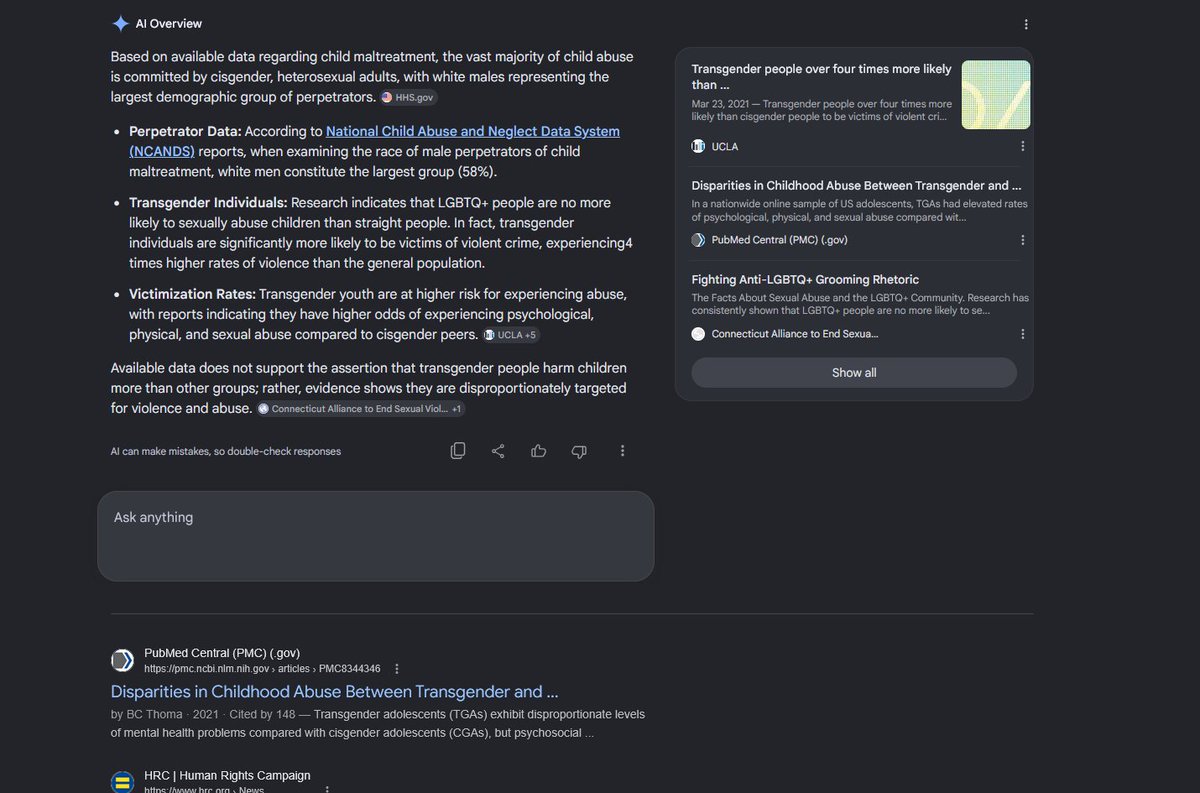Open the UCLA +5 source chip
The image size is (1200, 793).
(x=511, y=335)
